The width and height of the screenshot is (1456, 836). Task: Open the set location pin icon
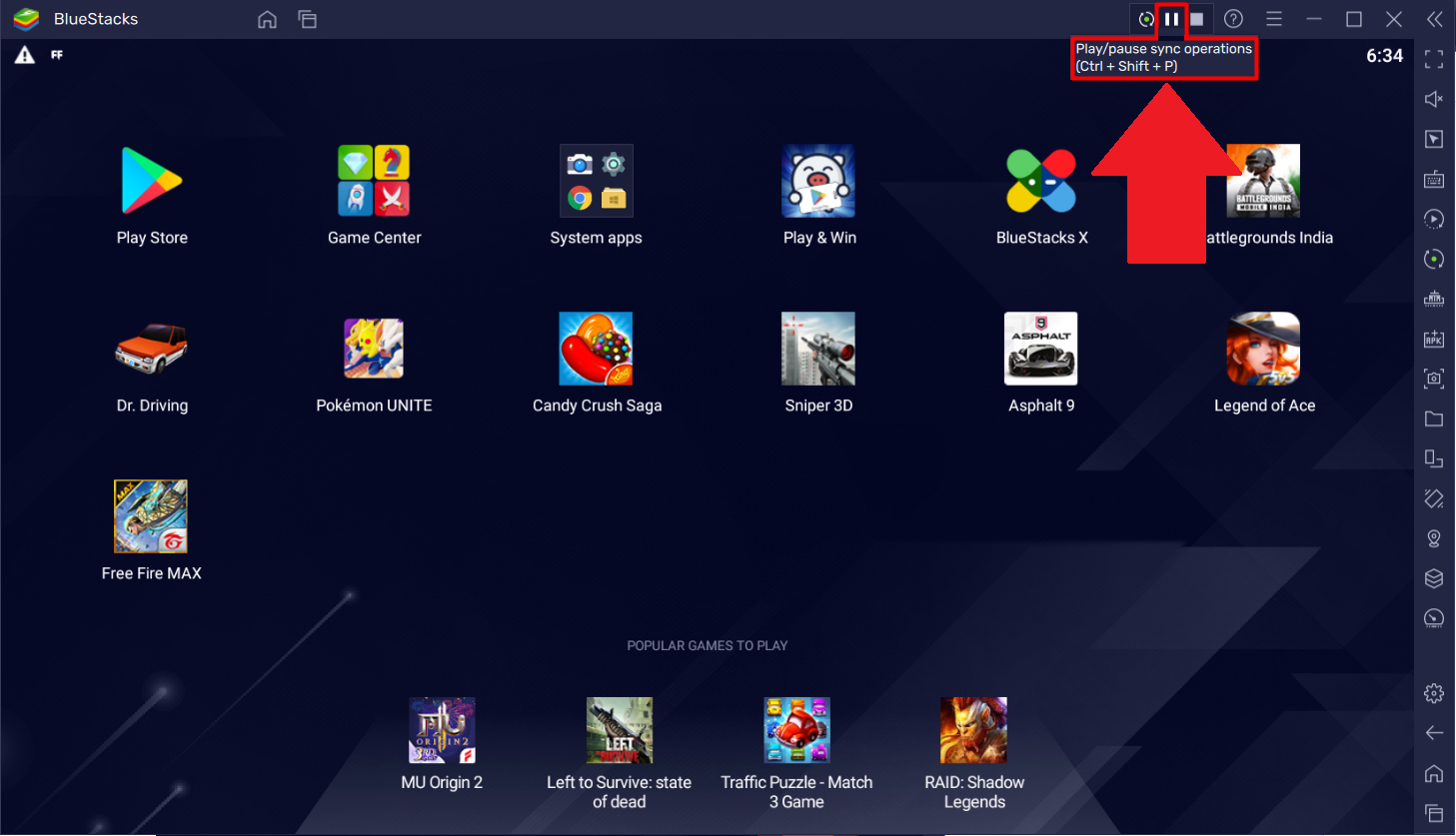[1434, 538]
